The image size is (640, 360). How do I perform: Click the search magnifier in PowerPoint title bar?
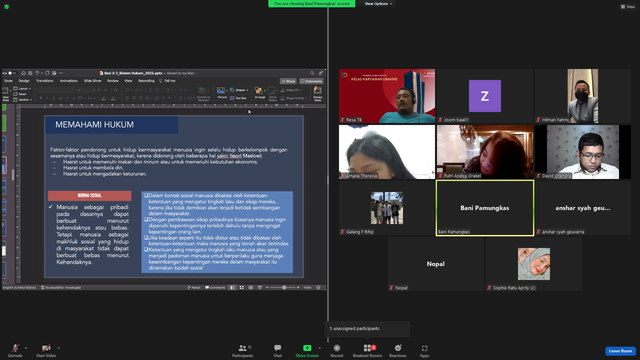pos(312,73)
